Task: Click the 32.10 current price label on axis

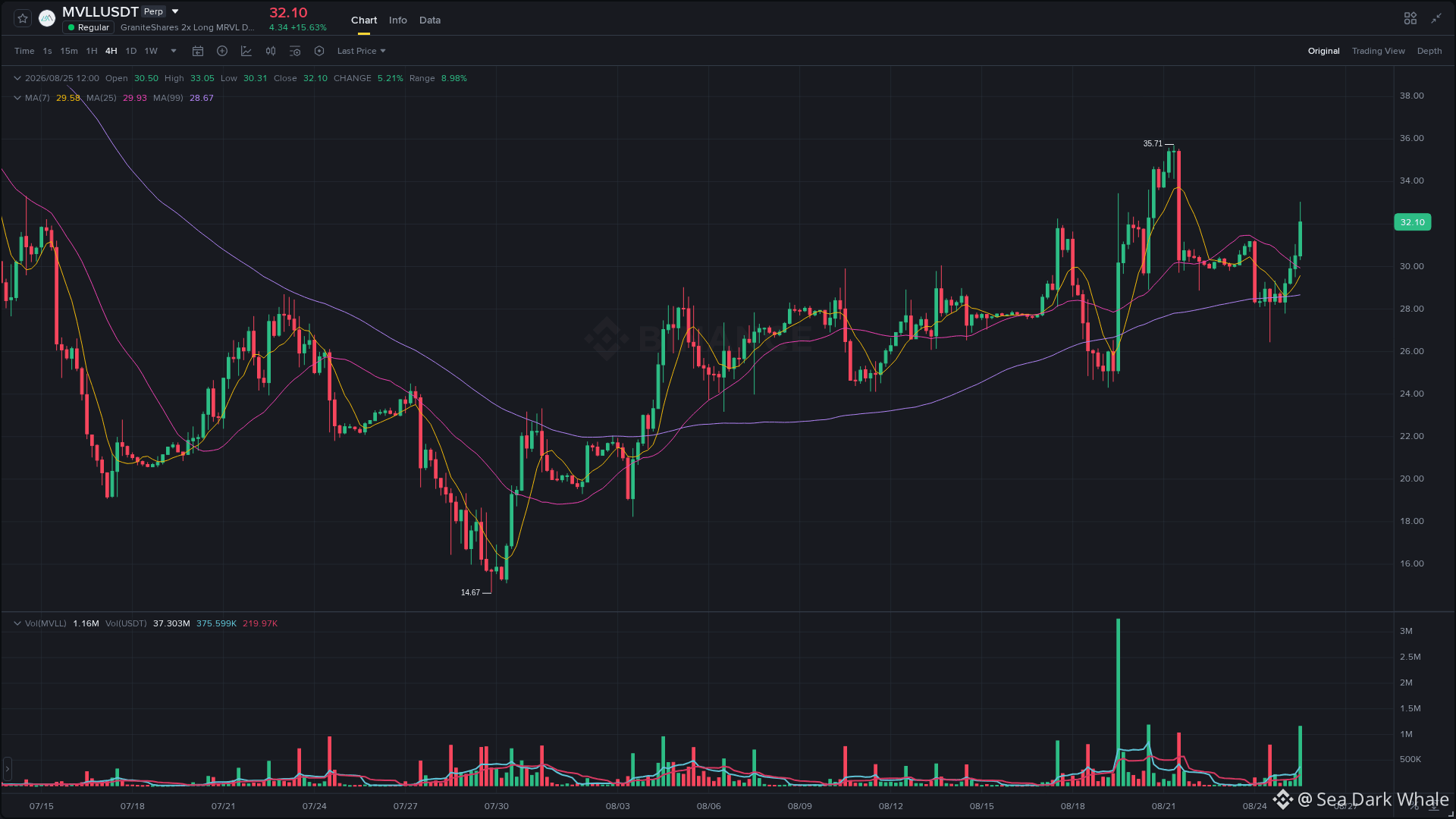Action: tap(1413, 222)
